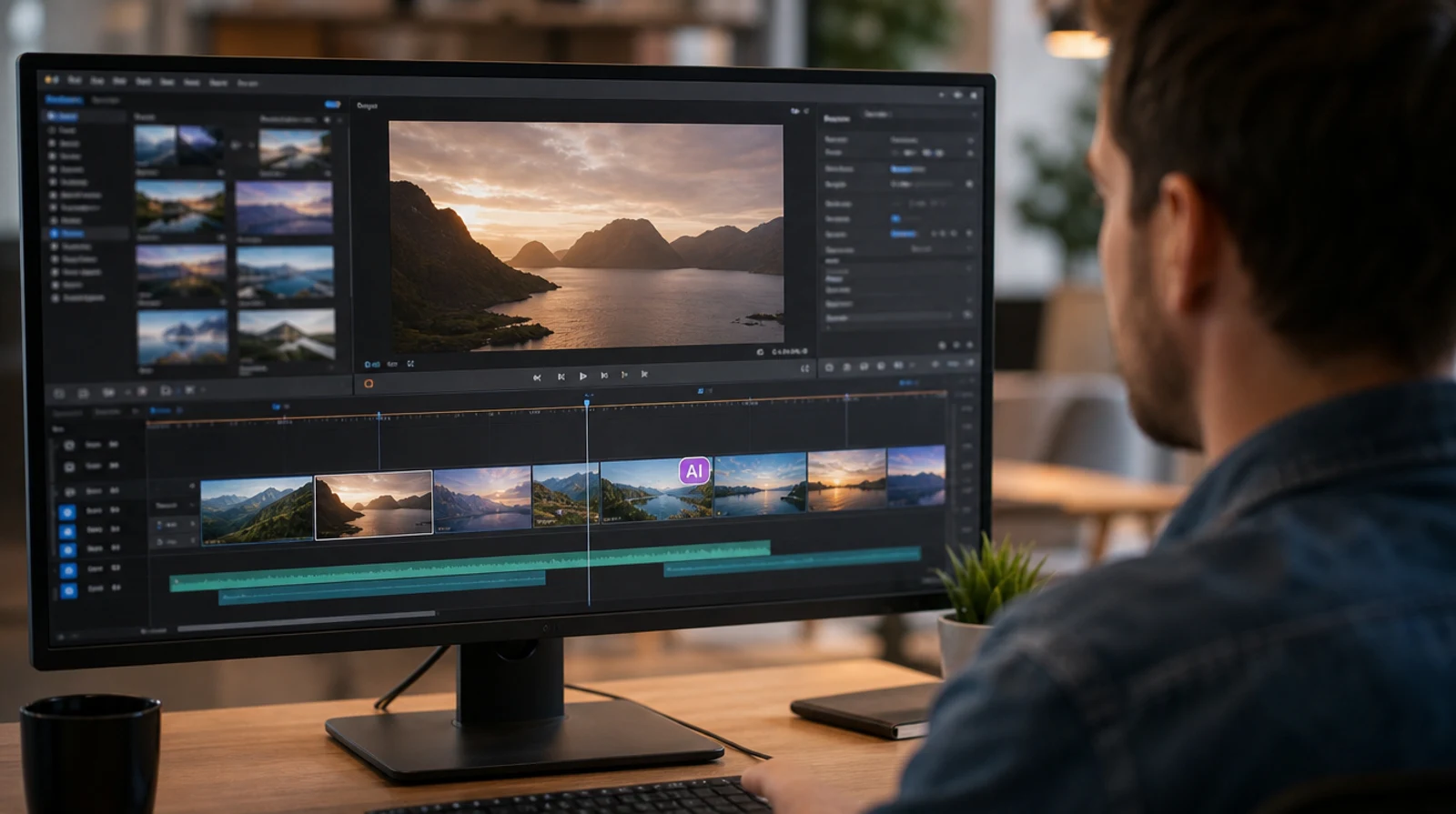Click the timeline's horizontal scrollbar

click(307, 623)
